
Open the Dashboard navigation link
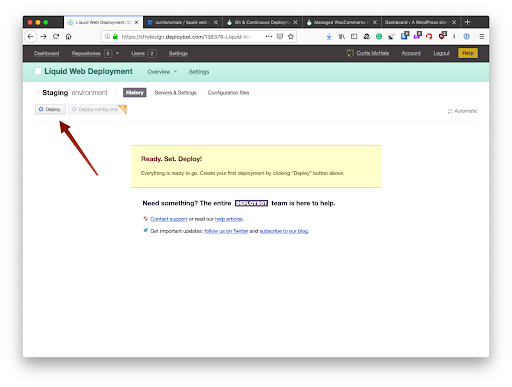pyautogui.click(x=47, y=53)
